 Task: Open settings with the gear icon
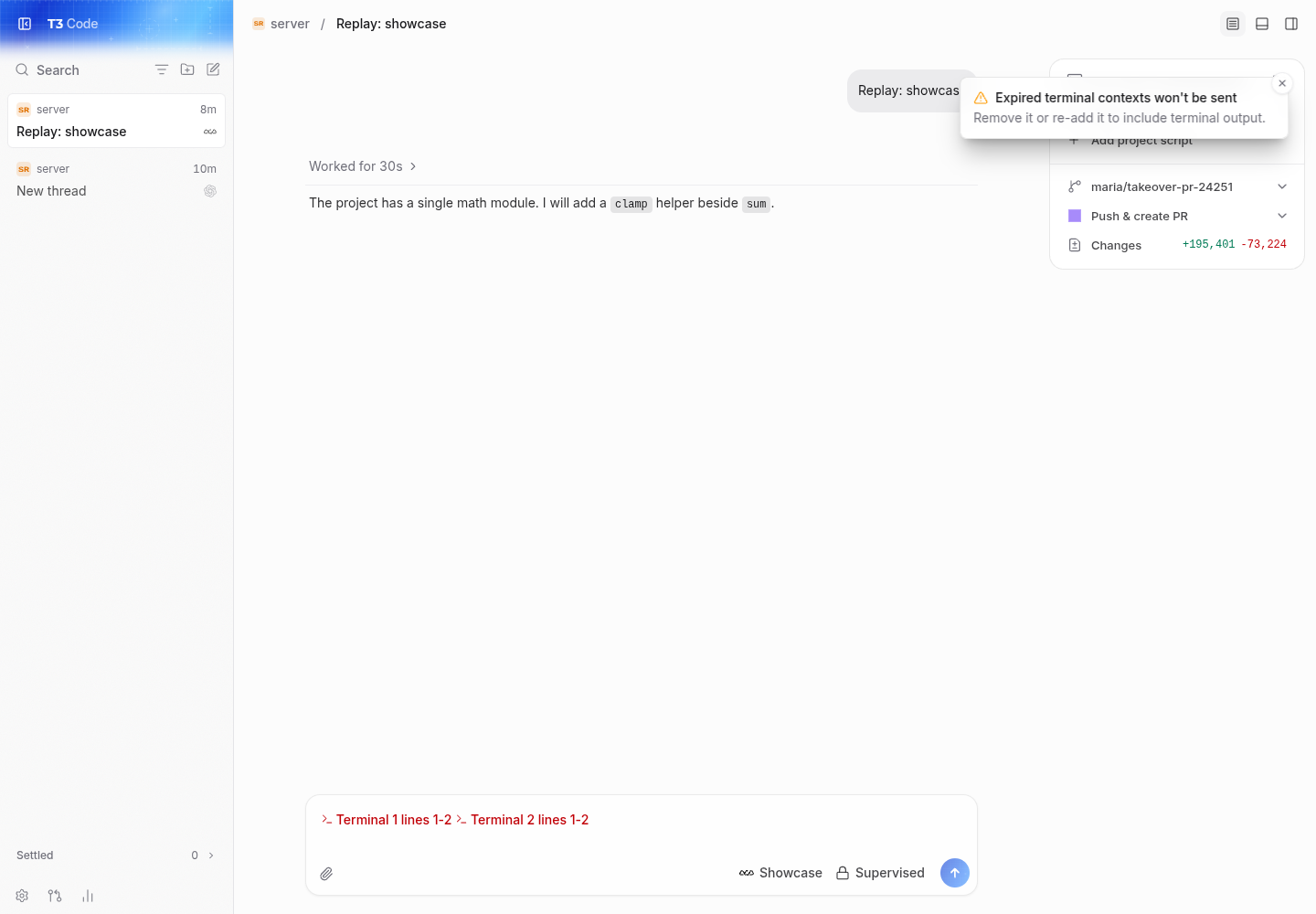(x=22, y=896)
